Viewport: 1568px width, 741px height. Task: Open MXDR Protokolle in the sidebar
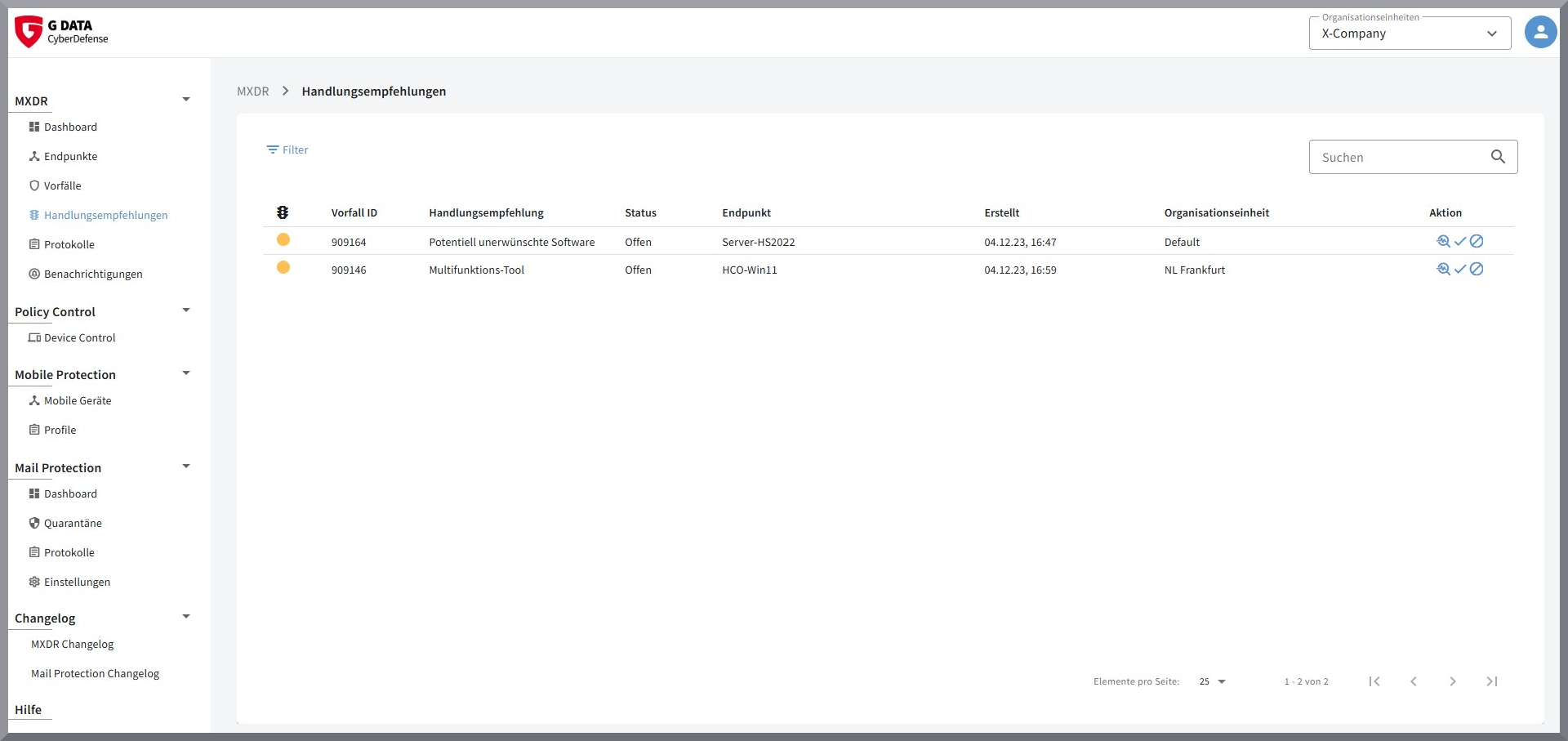[x=62, y=244]
